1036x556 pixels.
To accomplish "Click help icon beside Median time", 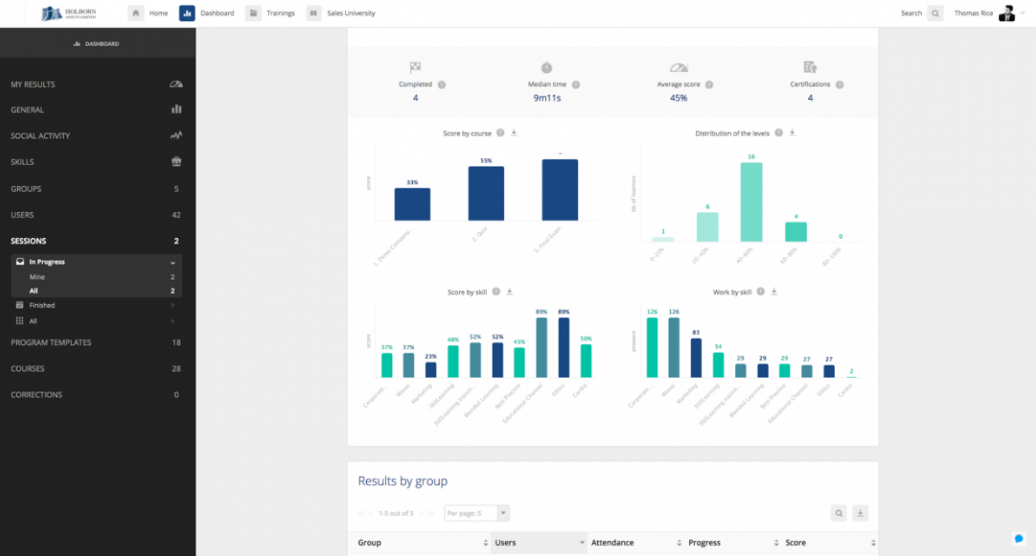I will point(576,85).
